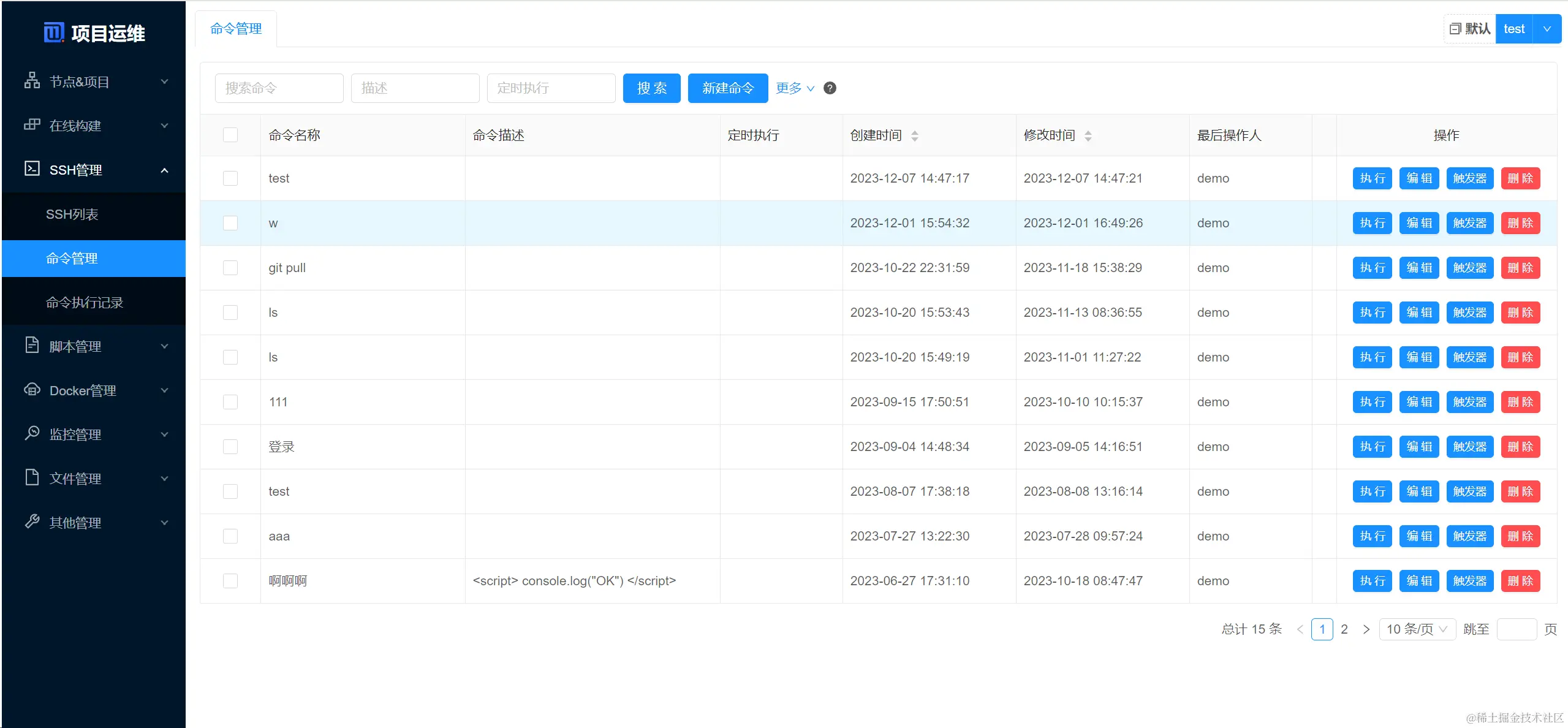
Task: Check the row for command 登录
Action: click(230, 447)
